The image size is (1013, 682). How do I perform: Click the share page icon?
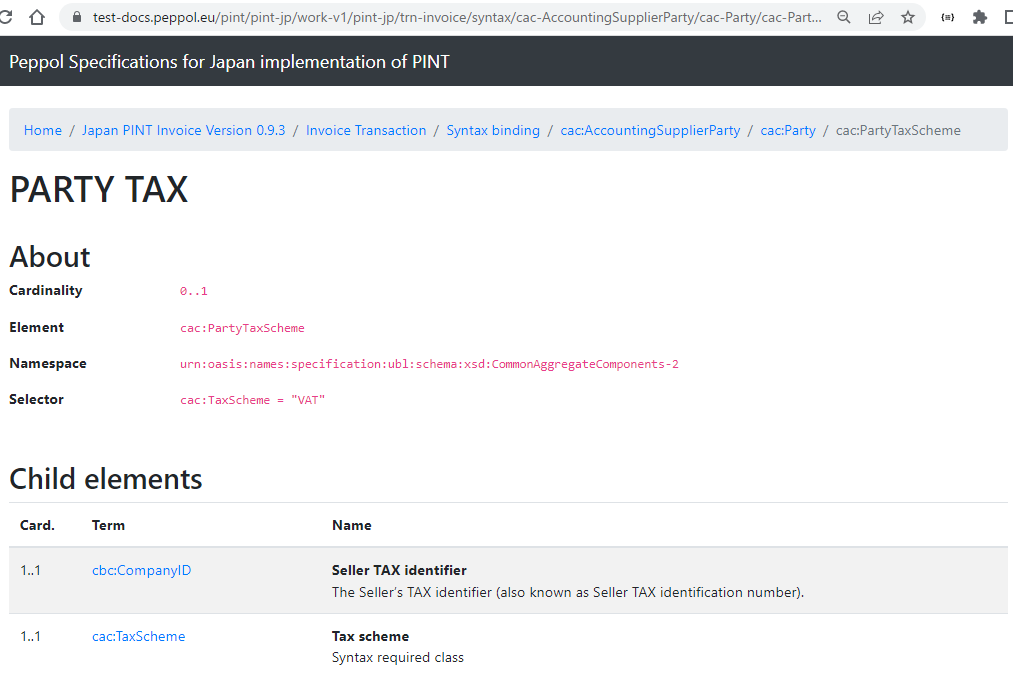[x=876, y=17]
